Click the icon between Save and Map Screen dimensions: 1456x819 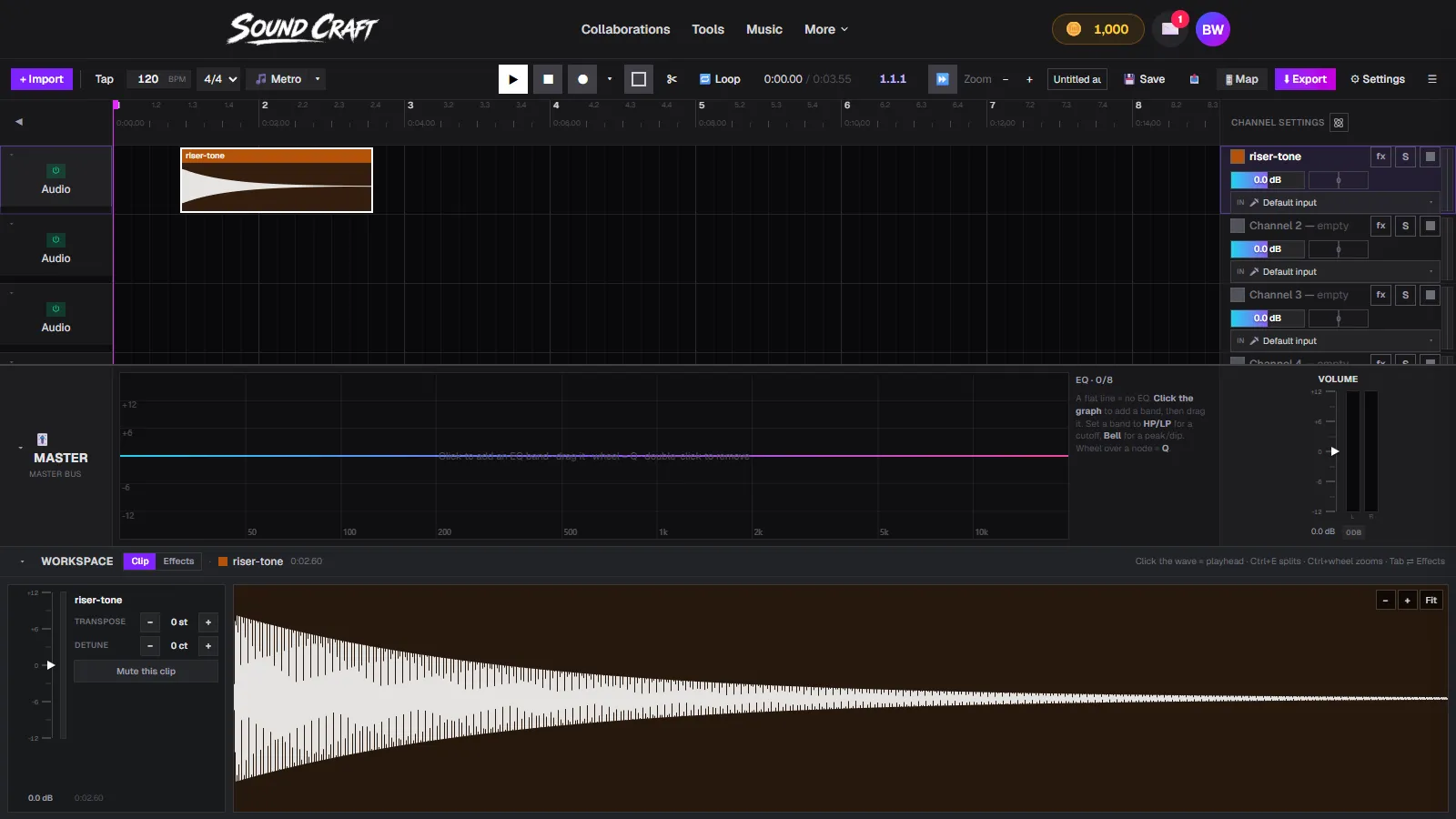click(1194, 79)
